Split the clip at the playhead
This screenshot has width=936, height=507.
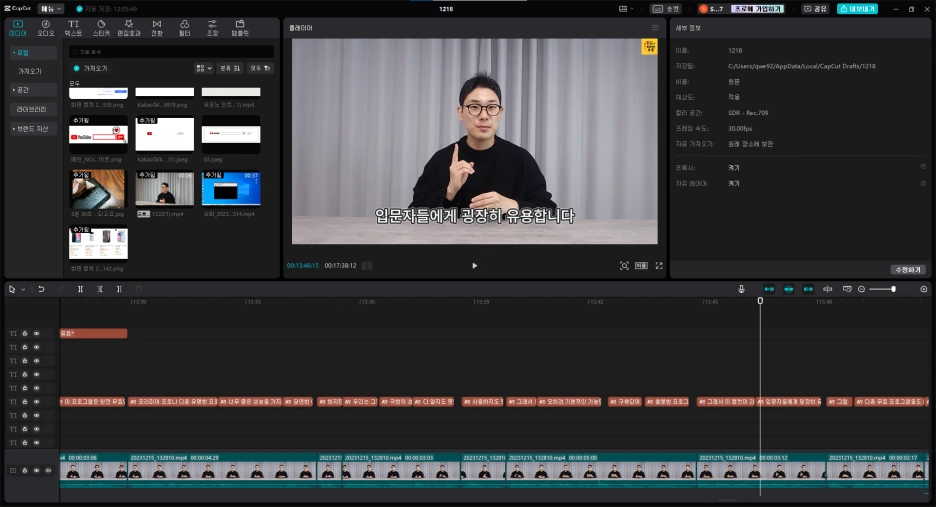pos(80,289)
